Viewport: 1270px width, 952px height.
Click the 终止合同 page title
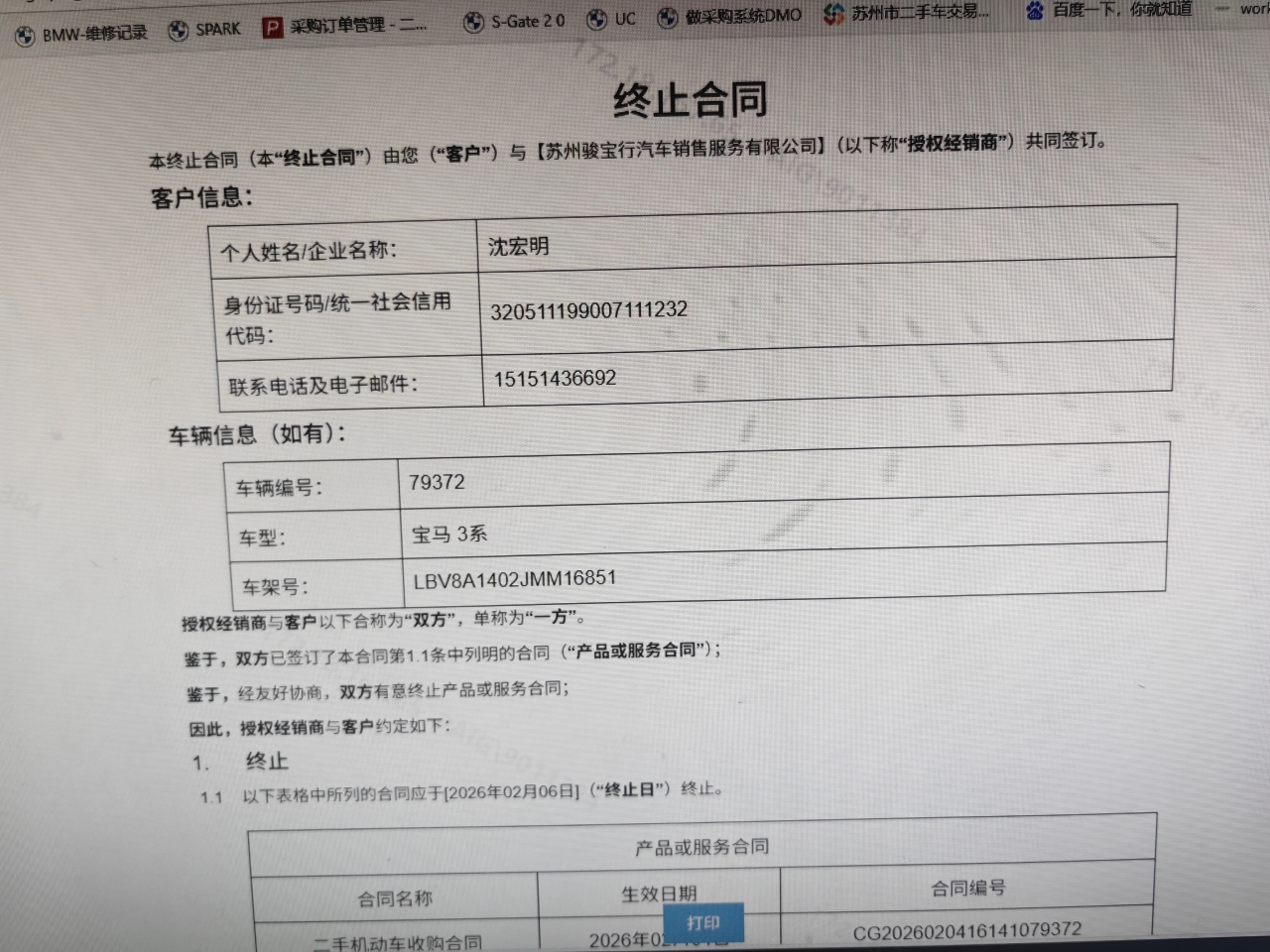point(690,100)
